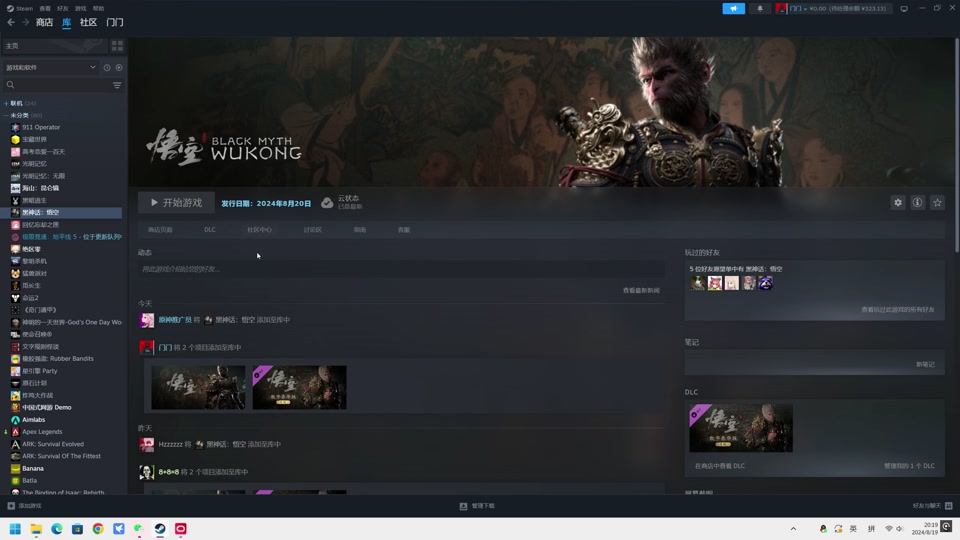Click 管理我的 1 个 DLC link

click(x=909, y=466)
